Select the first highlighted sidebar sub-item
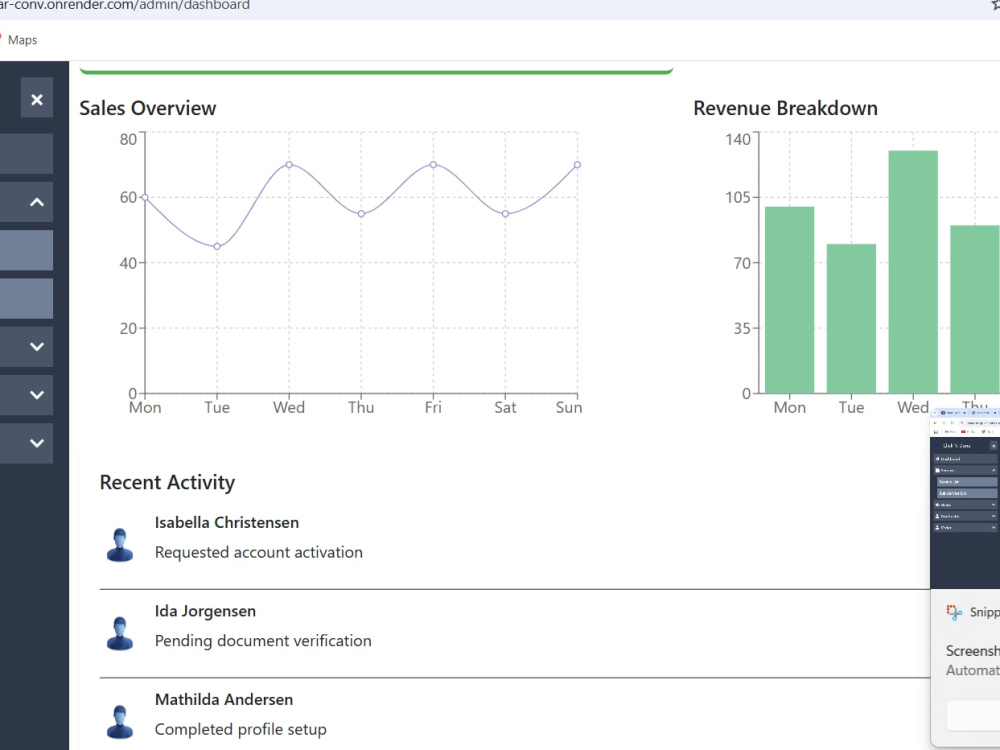1000x750 pixels. pos(26,250)
